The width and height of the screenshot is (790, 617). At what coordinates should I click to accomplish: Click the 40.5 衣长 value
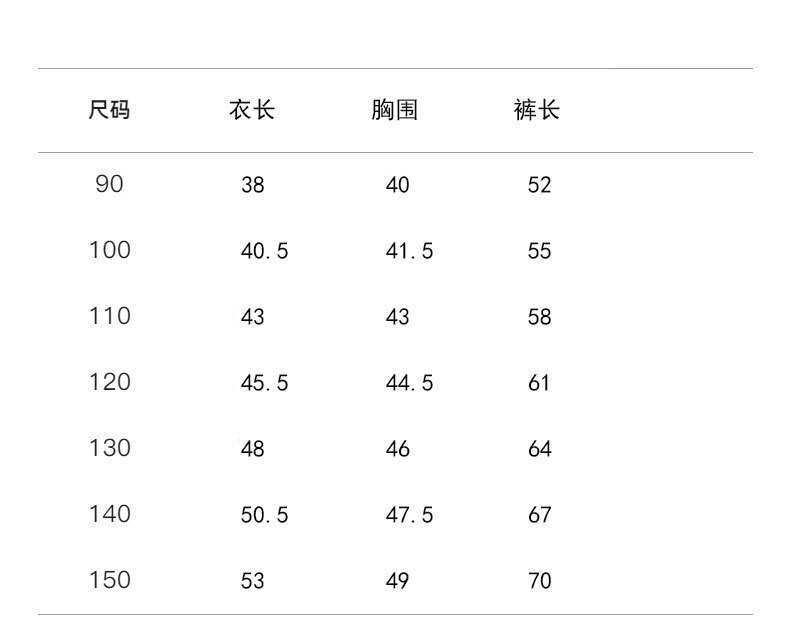(264, 251)
